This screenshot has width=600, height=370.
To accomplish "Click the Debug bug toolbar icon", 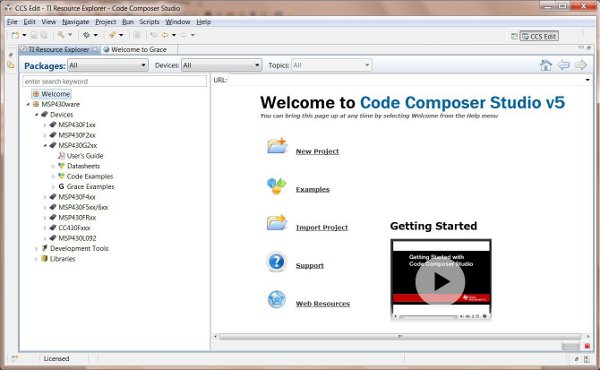I will tap(86, 35).
